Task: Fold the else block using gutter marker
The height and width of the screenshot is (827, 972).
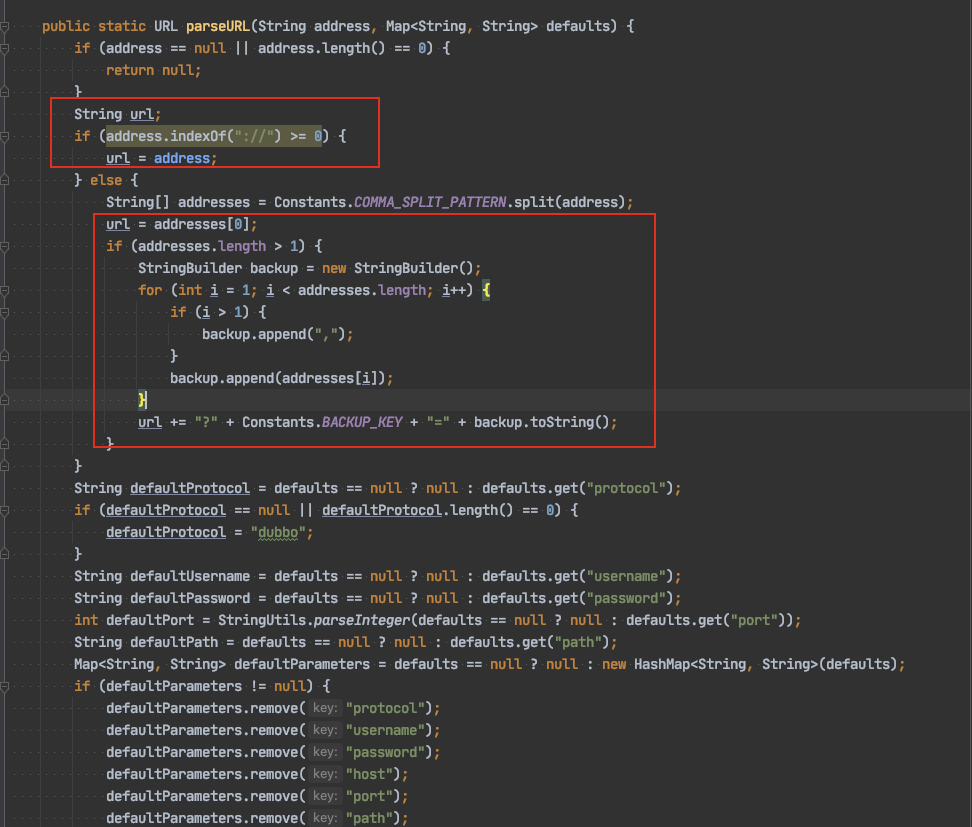Action: pyautogui.click(x=5, y=180)
